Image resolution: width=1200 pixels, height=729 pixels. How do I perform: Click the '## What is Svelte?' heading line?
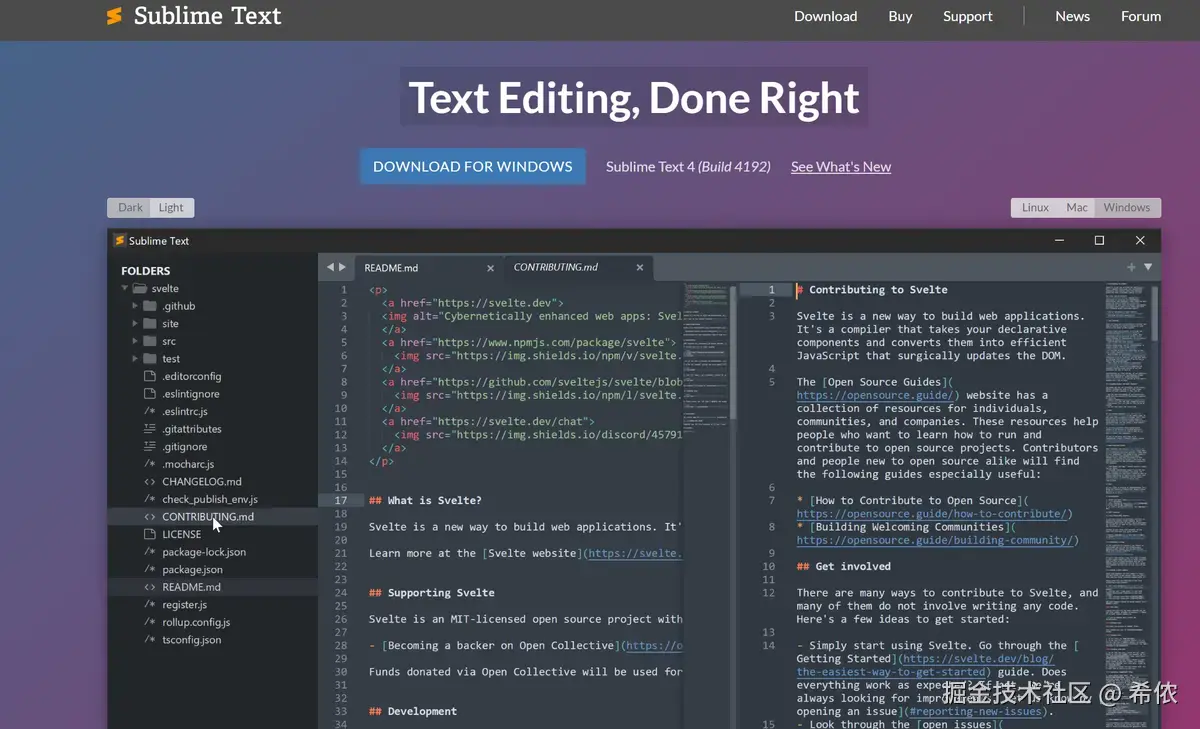coord(425,500)
